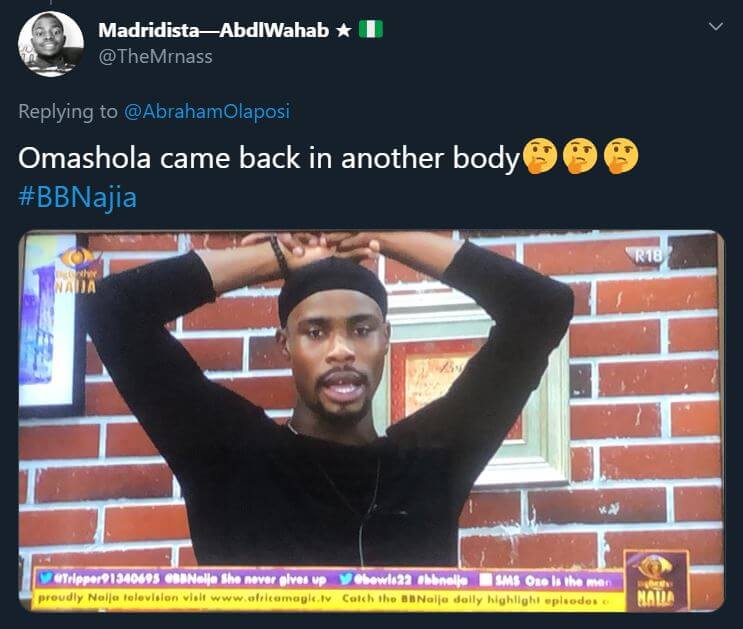Click the Big Brother Naija eye logo top-left of image
743x629 pixels.
point(76,269)
